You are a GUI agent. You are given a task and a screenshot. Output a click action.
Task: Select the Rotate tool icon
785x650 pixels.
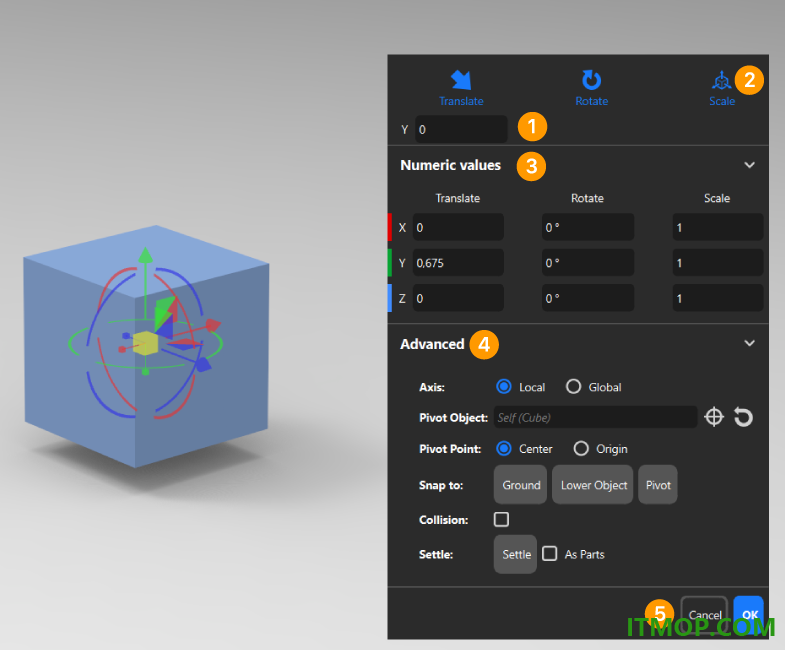tap(591, 80)
